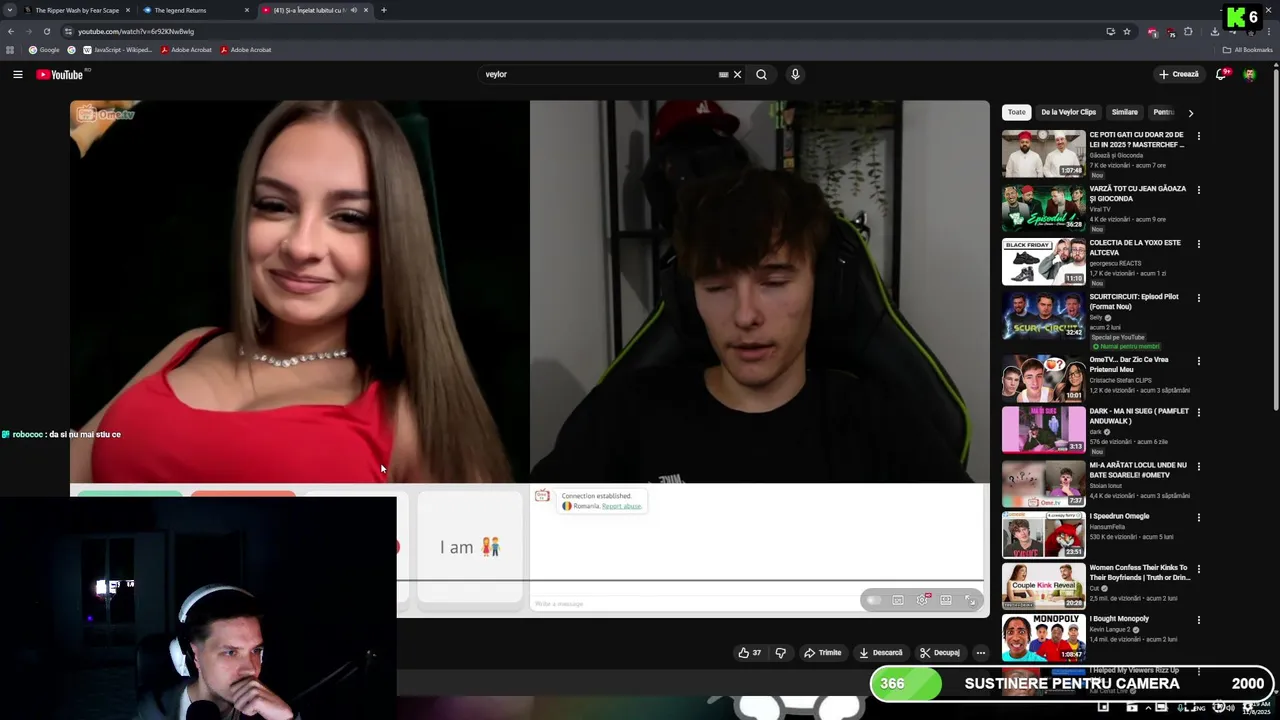
Task: Open Chrome extensions puzzle icon
Action: (x=1188, y=31)
